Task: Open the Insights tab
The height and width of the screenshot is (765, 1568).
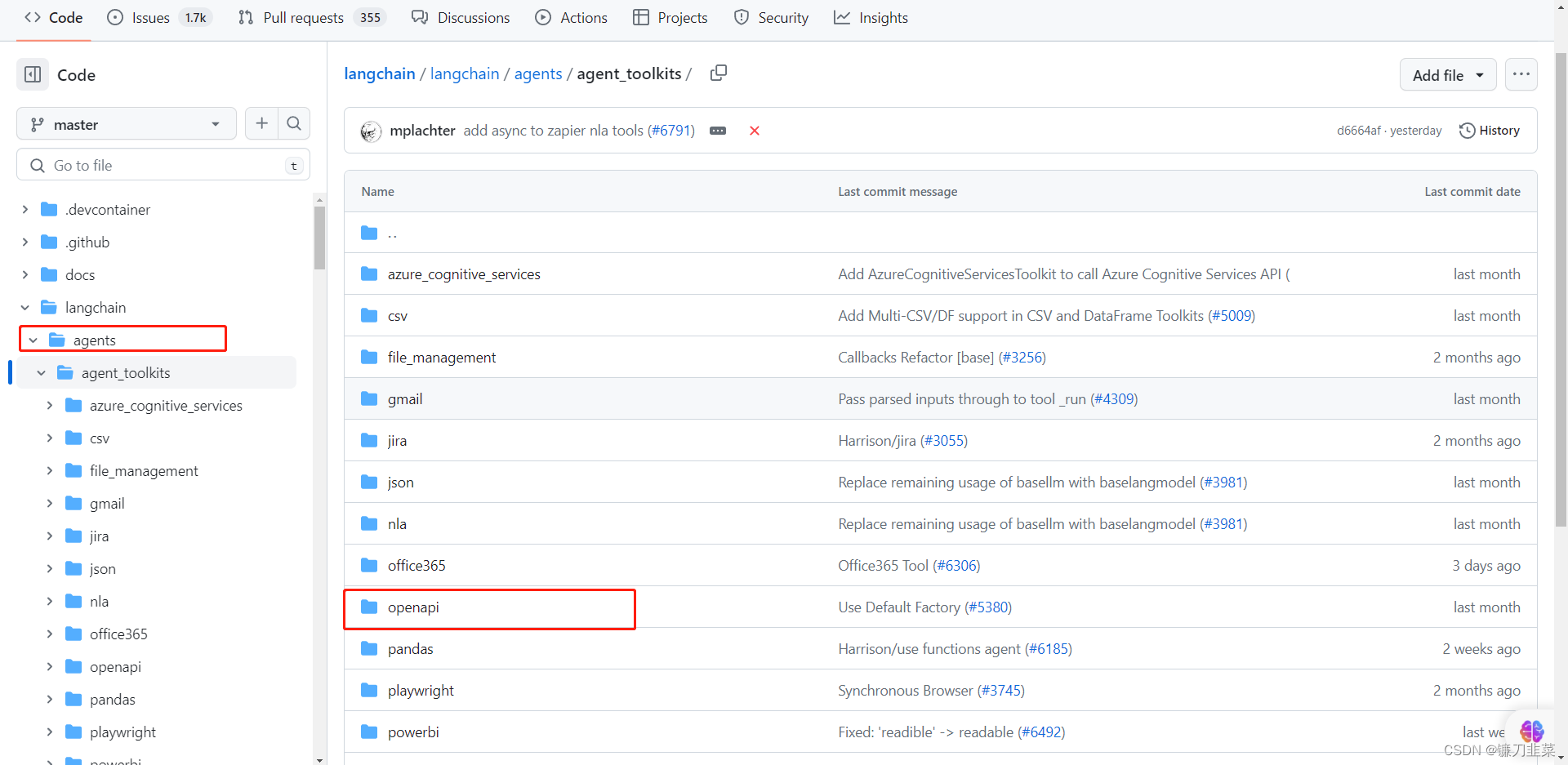Action: click(x=871, y=17)
